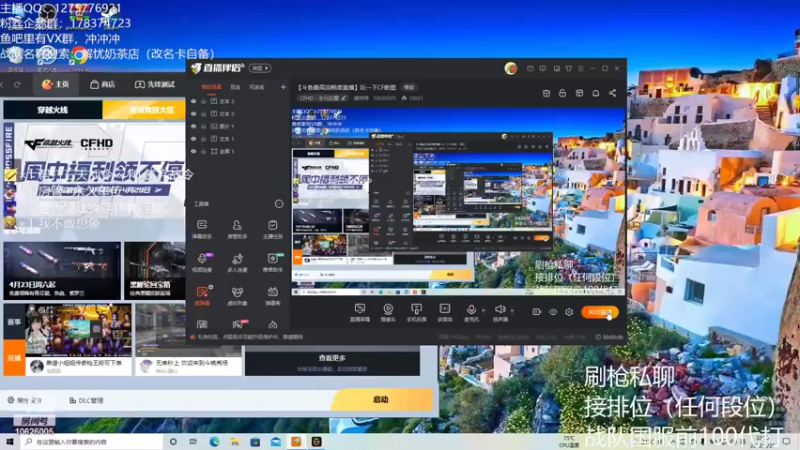Screen dimensions: 800x450
Task: Click the Windows search box
Action: tap(92, 442)
